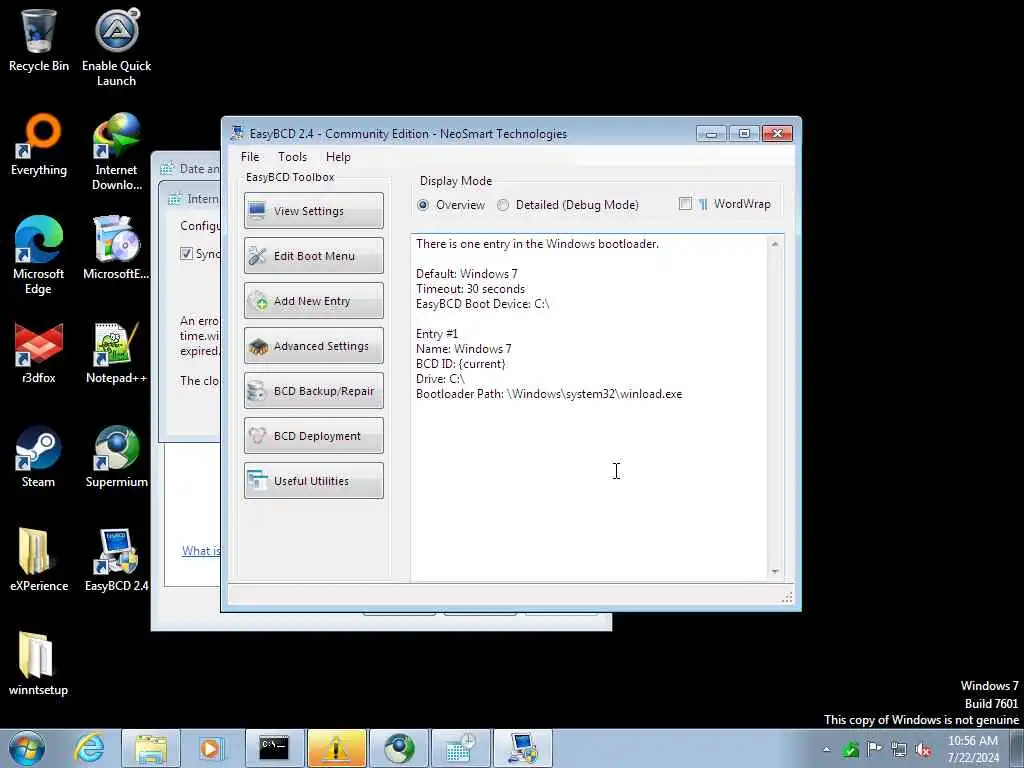Open Windows Media Player from taskbar
Image resolution: width=1024 pixels, height=768 pixels.
click(212, 748)
